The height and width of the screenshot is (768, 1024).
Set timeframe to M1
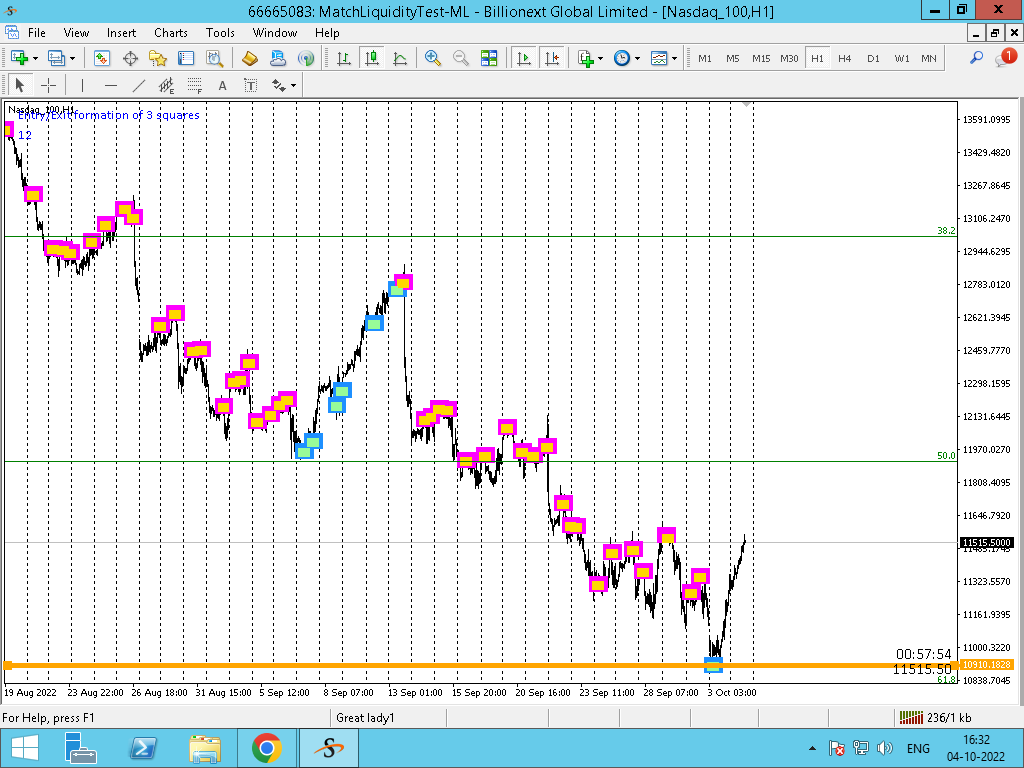(x=705, y=58)
